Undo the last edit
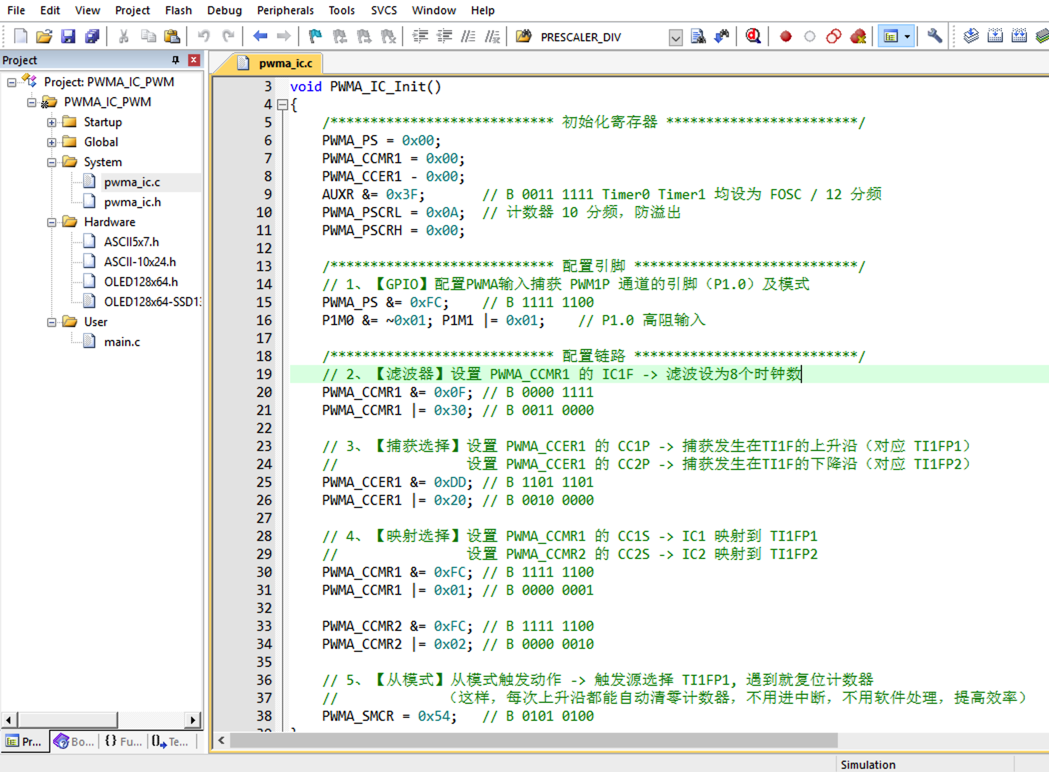The width and height of the screenshot is (1049, 772). tap(204, 36)
